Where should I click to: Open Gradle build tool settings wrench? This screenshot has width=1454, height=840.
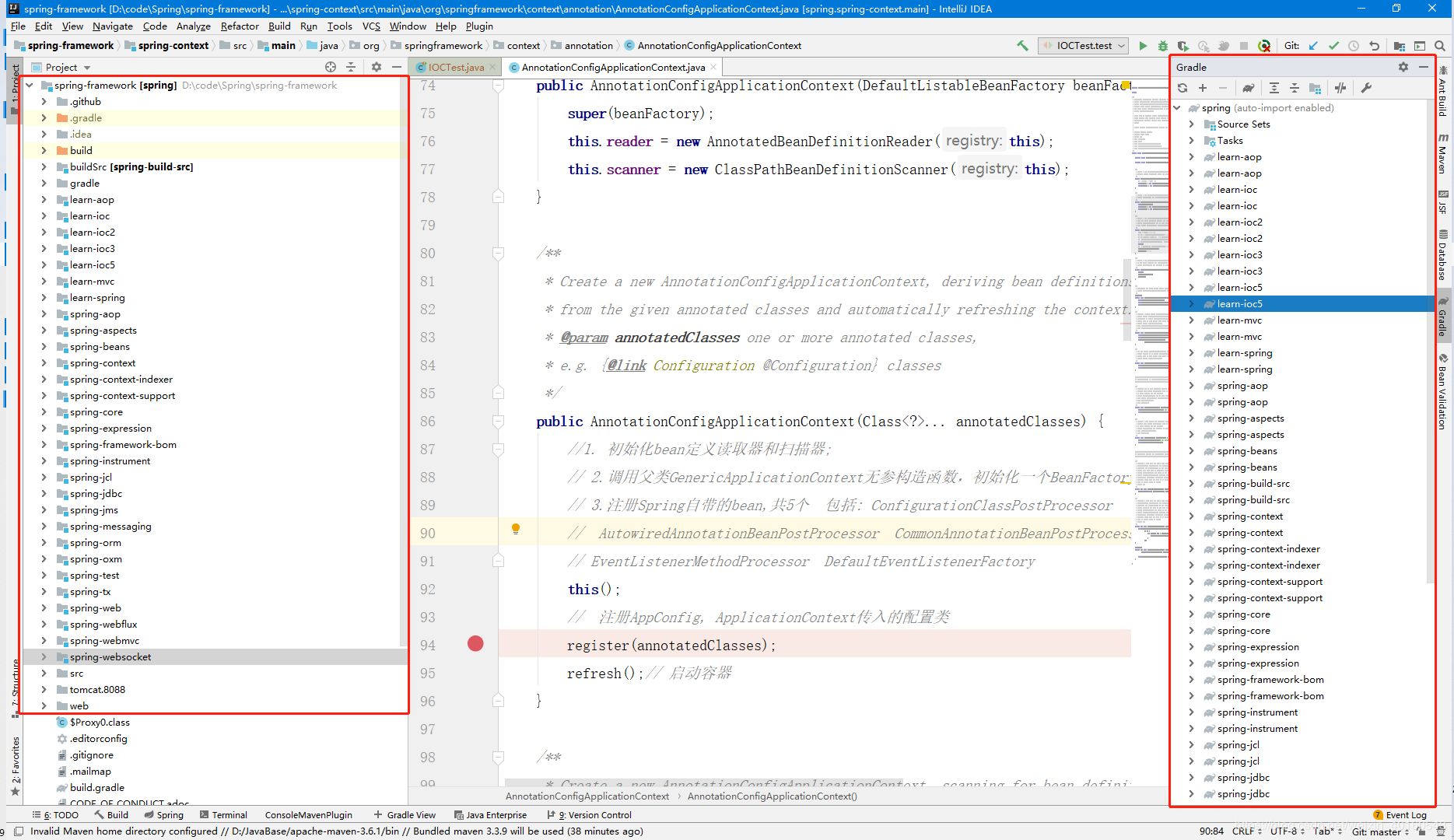pyautogui.click(x=1366, y=88)
